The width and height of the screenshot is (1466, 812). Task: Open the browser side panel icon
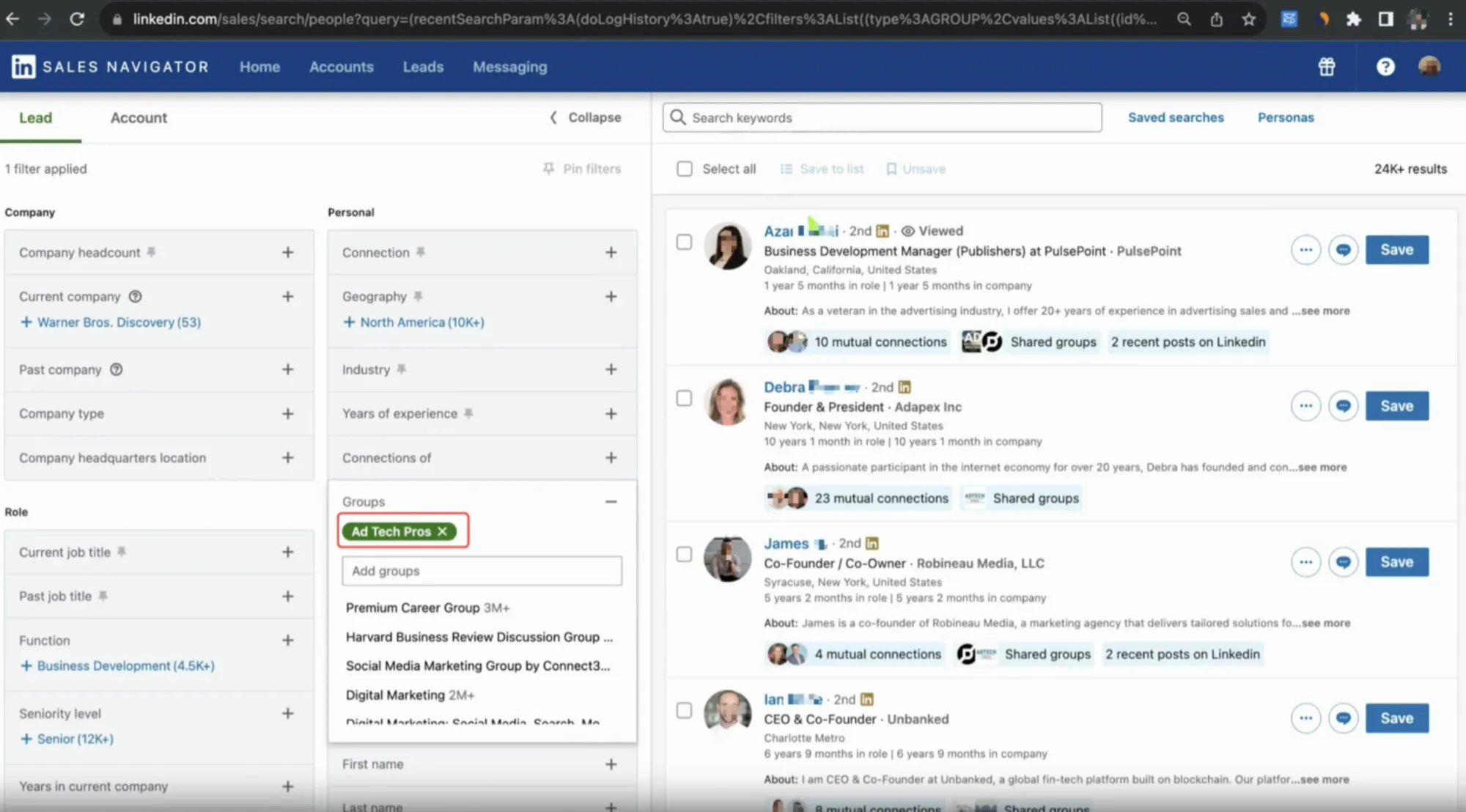(1385, 19)
